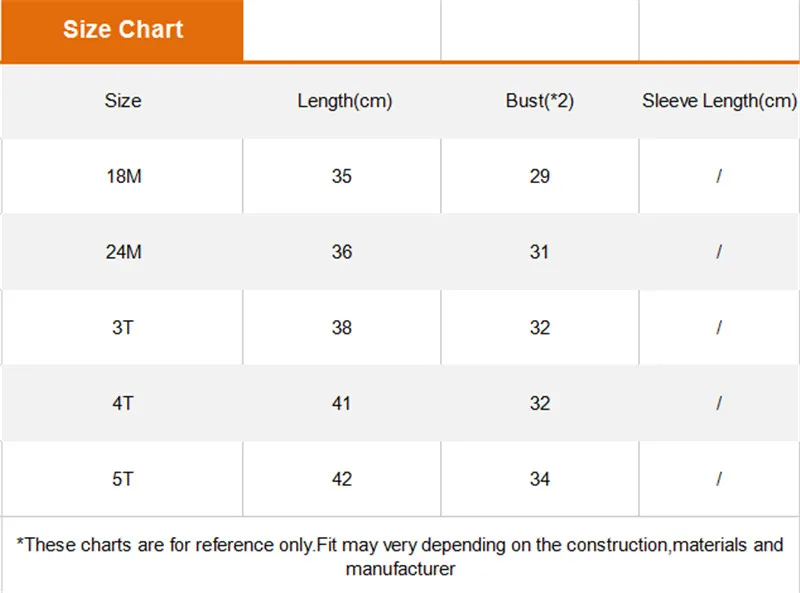Select the 18M size cell
800x593 pixels.
(123, 176)
